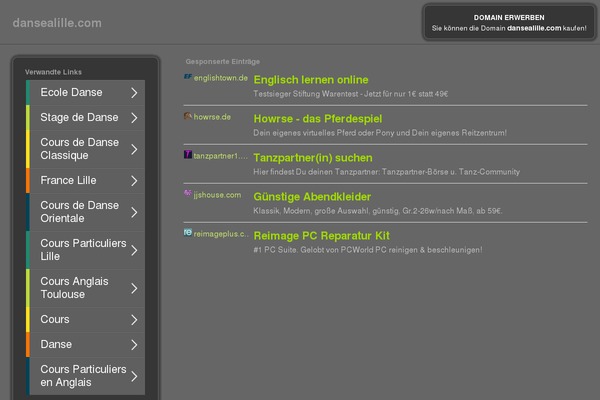The width and height of the screenshot is (600, 400).
Task: Select the France Lille entry
Action: coord(85,181)
